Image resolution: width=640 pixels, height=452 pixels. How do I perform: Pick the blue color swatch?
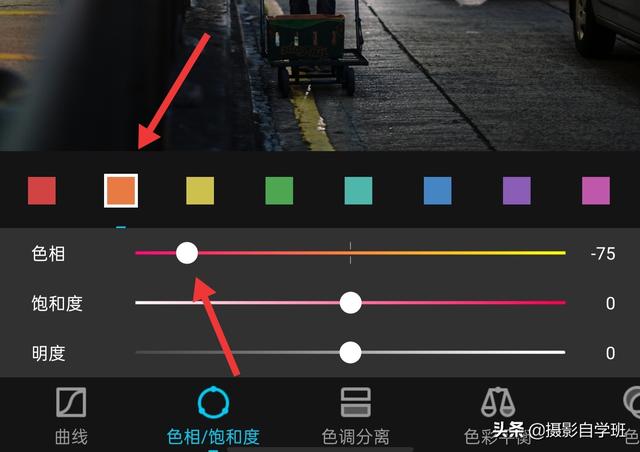(x=438, y=191)
